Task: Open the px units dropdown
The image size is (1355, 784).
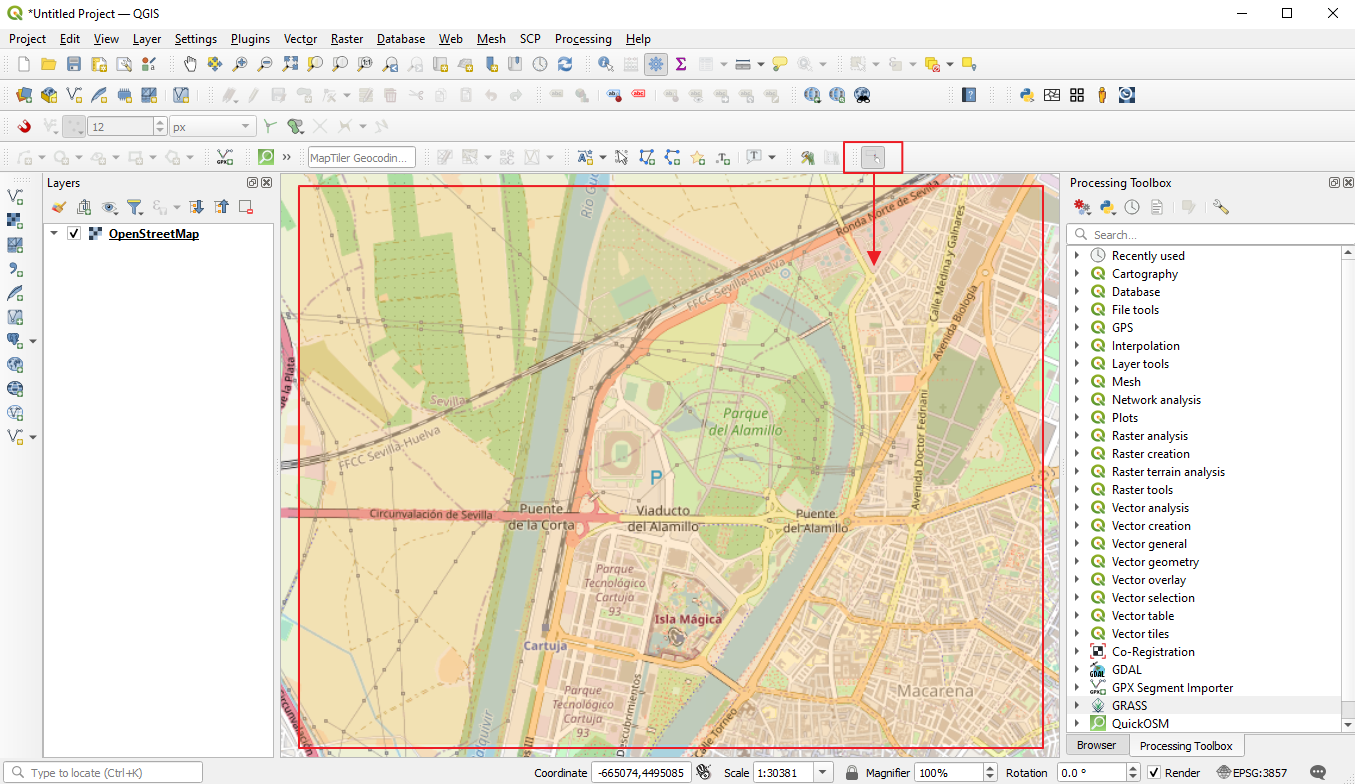Action: click(212, 127)
